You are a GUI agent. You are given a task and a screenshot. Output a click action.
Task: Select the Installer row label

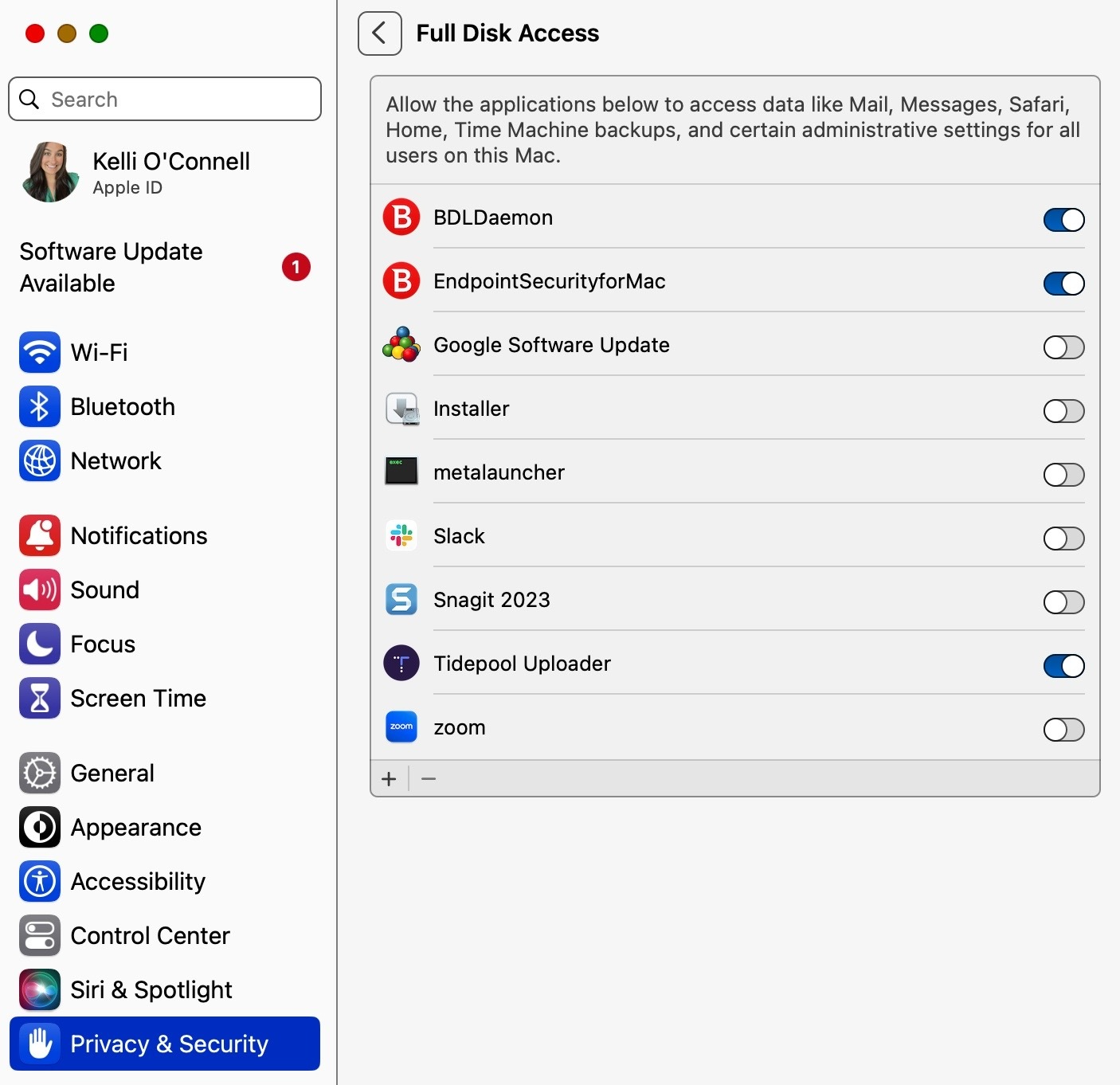(x=471, y=409)
